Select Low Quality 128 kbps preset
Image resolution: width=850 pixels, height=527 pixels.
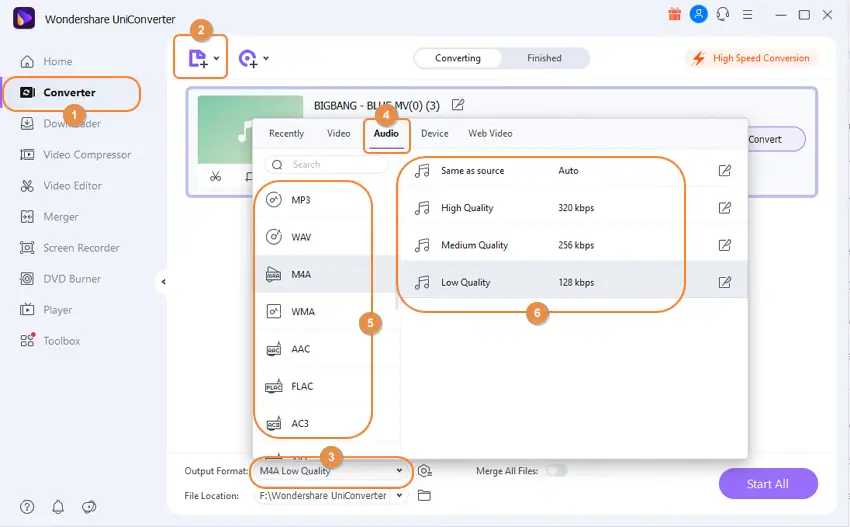click(575, 282)
